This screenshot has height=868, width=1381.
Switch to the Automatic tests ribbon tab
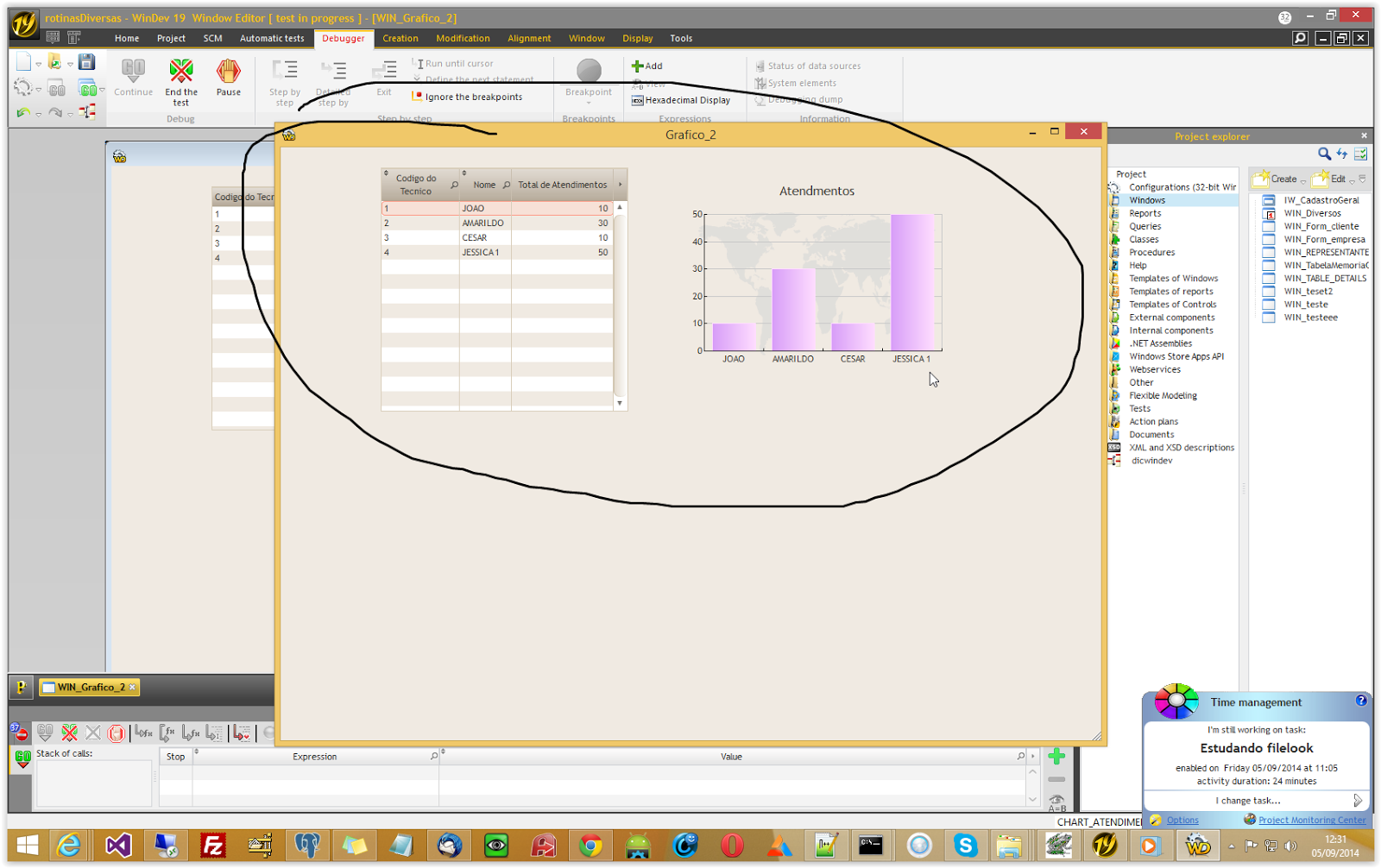click(272, 38)
